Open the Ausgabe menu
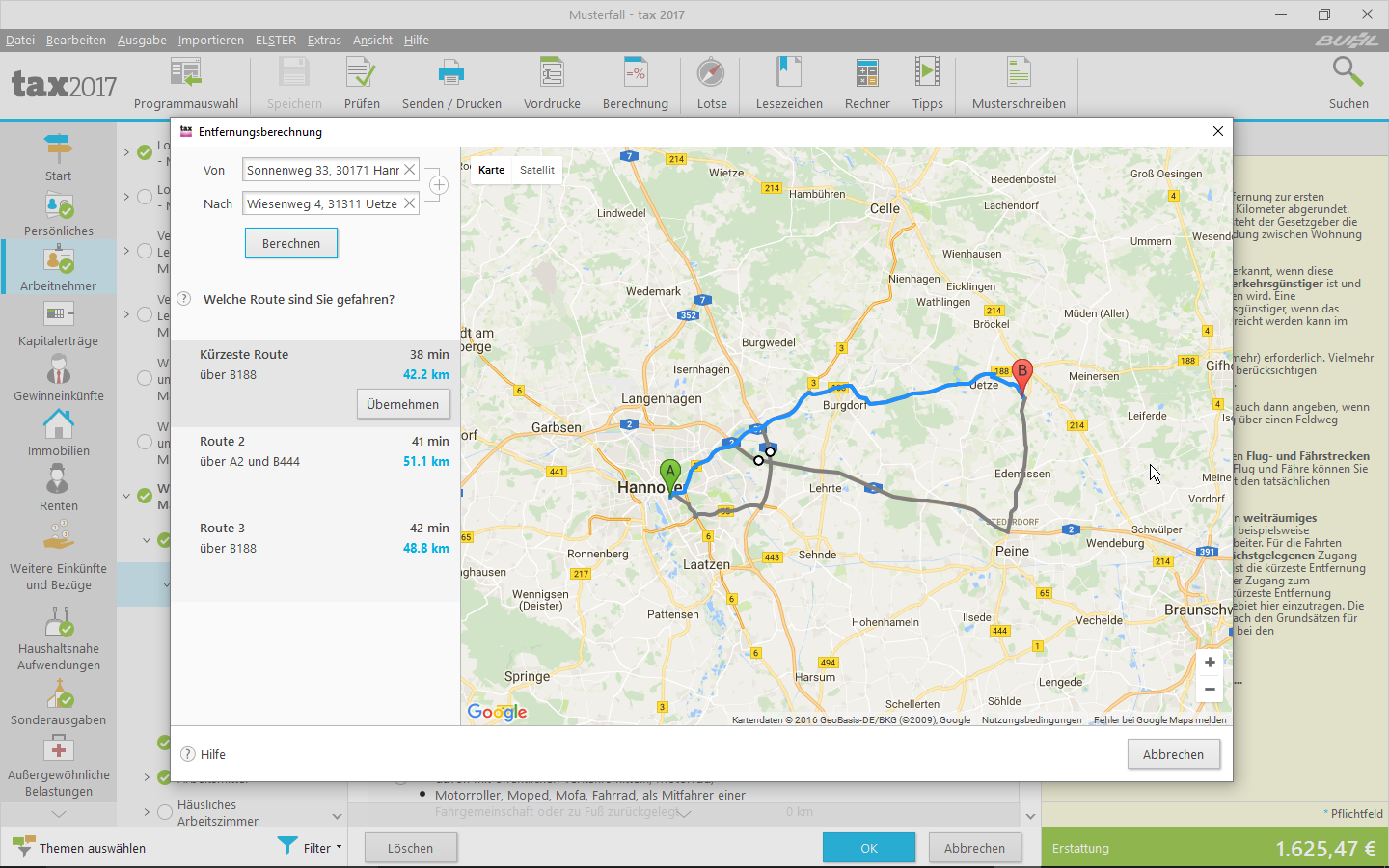Image resolution: width=1389 pixels, height=868 pixels. tap(142, 40)
